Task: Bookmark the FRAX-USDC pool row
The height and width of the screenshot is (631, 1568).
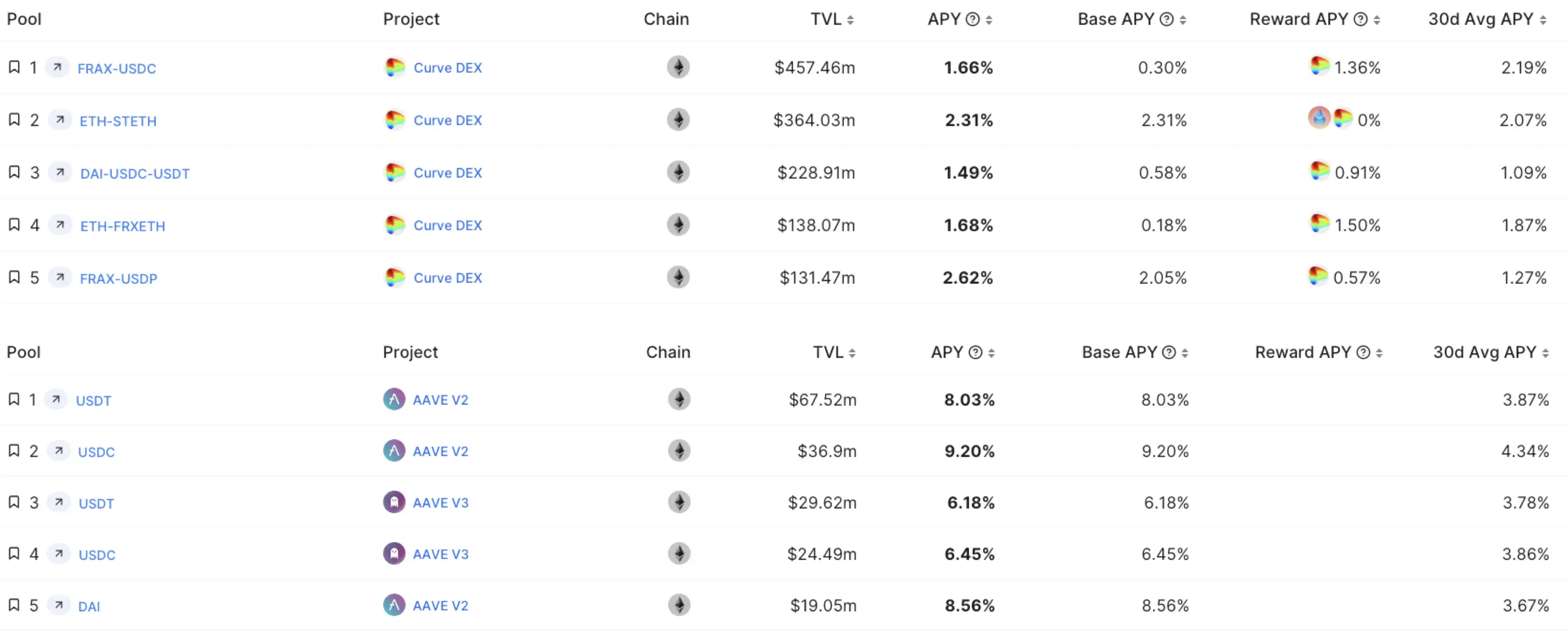Action: coord(14,67)
